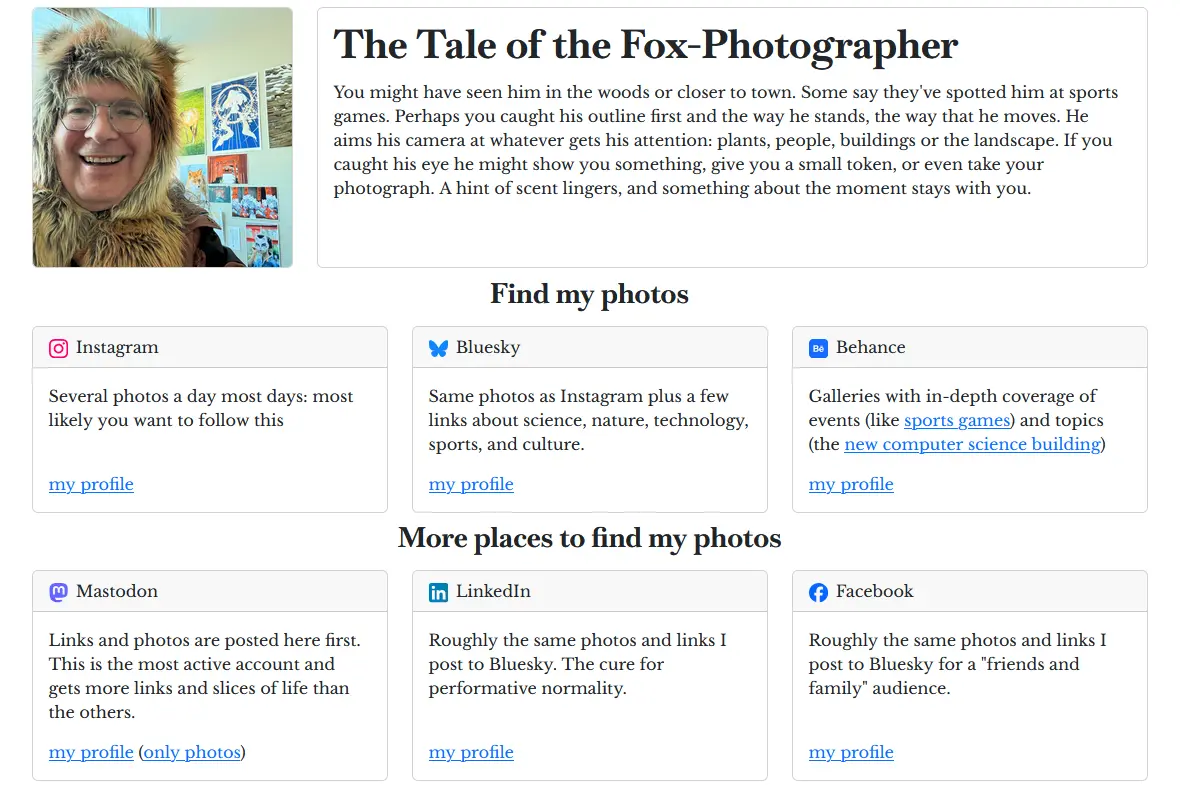Screen dimensions: 1180x791
Task: Click the only photos link
Action: (x=192, y=752)
